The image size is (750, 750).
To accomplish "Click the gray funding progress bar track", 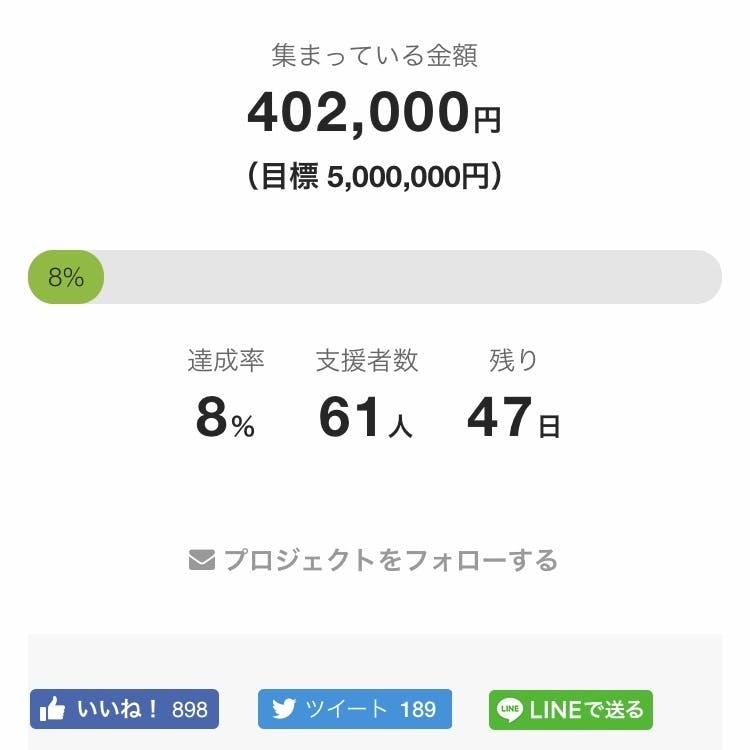I will pyautogui.click(x=410, y=277).
